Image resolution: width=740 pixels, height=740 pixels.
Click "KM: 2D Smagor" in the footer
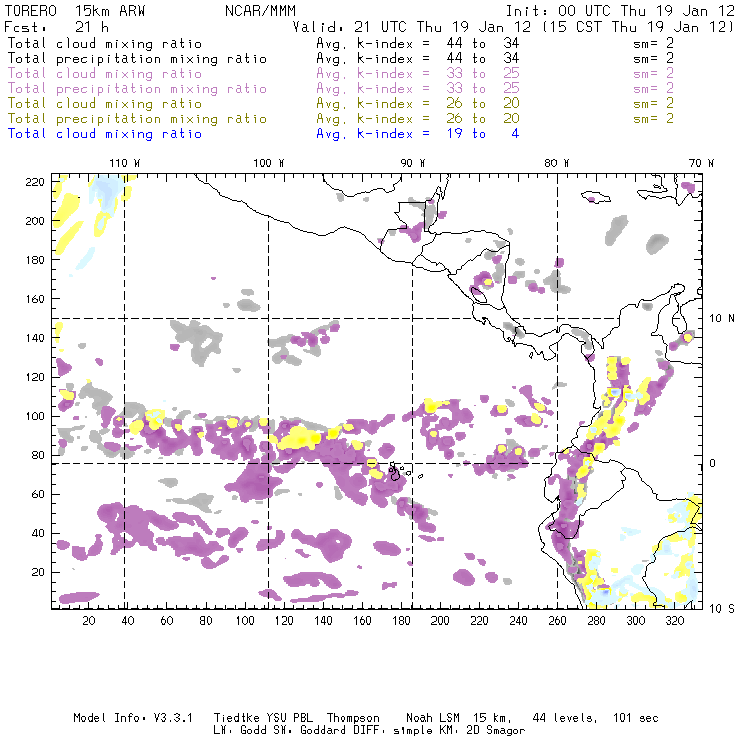coord(482,731)
